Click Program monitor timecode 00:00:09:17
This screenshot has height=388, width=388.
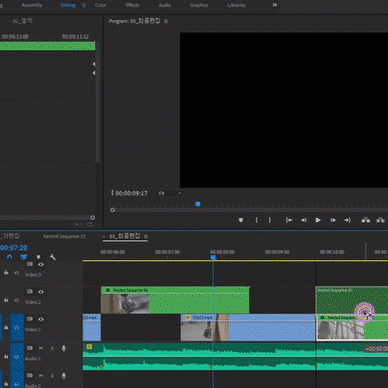pos(131,193)
